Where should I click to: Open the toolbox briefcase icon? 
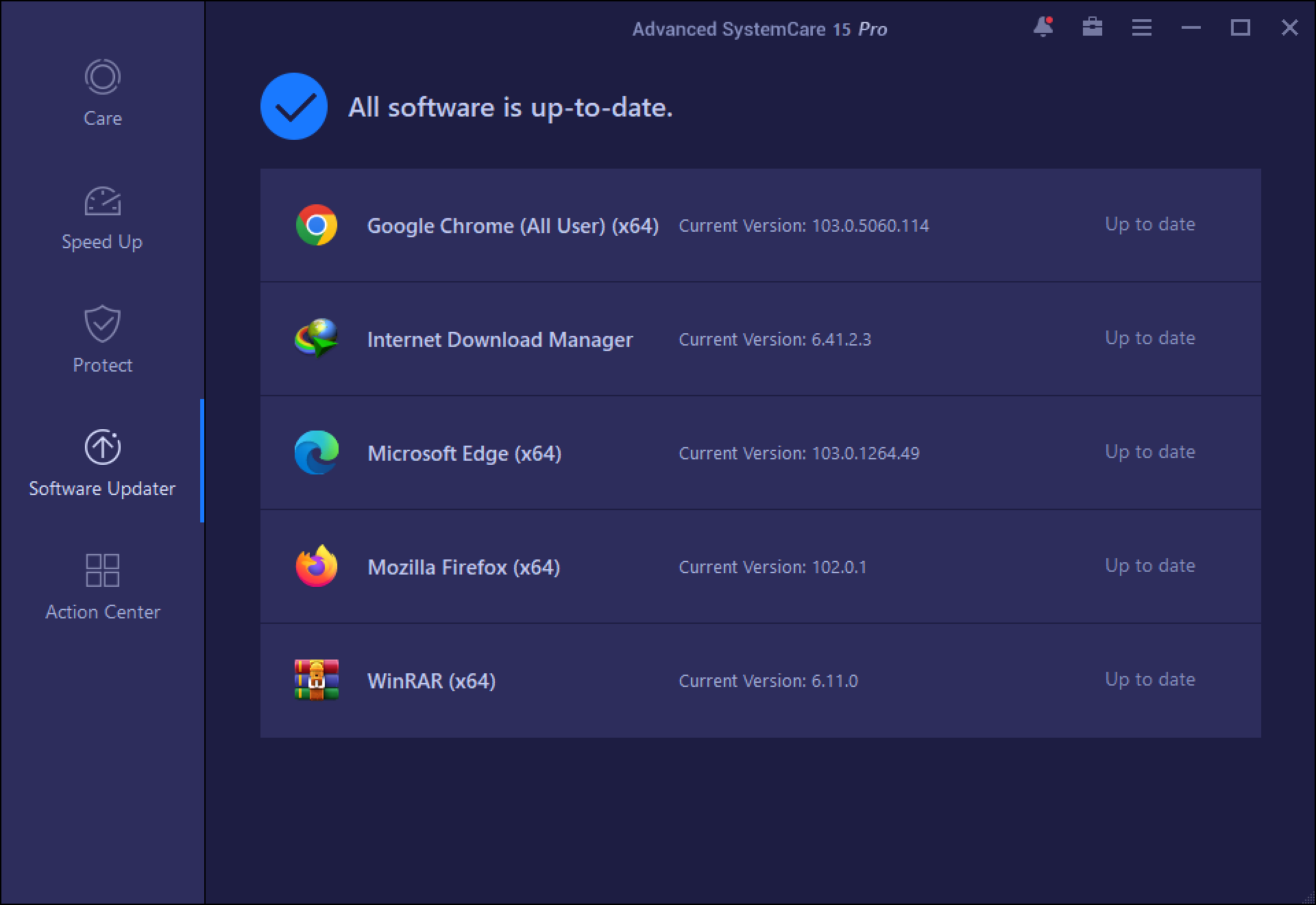coord(1093,27)
